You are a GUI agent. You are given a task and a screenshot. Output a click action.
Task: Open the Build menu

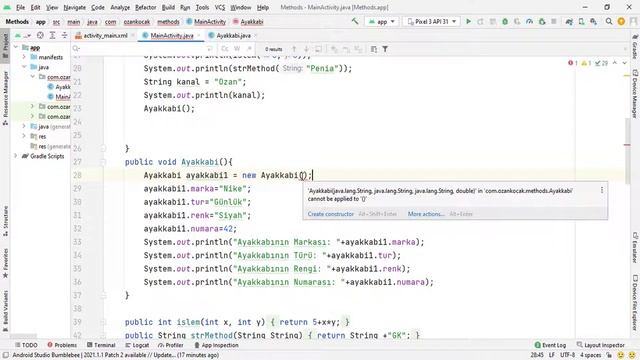[168, 7]
